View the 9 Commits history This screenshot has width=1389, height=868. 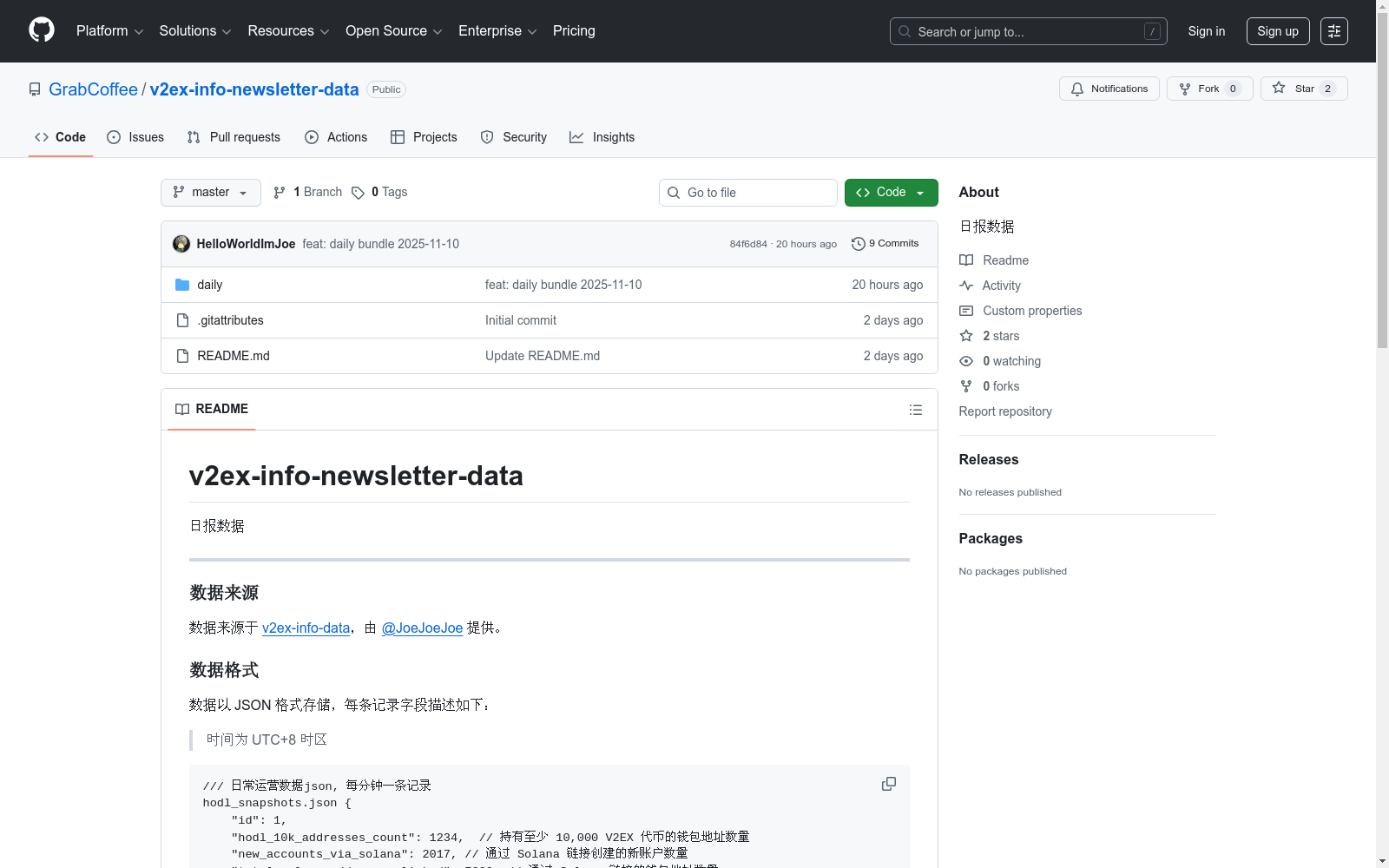coord(885,244)
